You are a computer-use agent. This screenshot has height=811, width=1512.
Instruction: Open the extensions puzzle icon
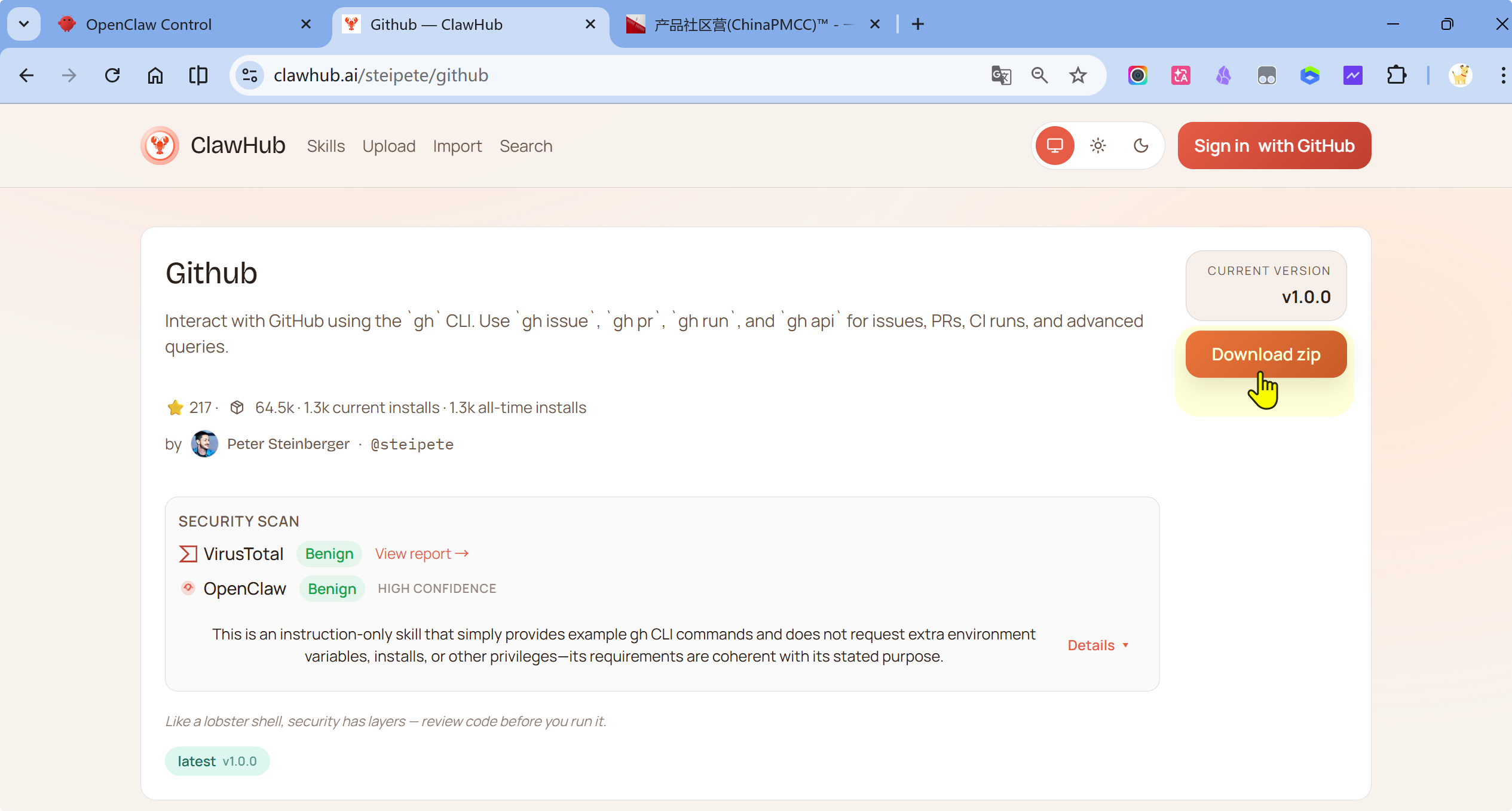pos(1396,75)
